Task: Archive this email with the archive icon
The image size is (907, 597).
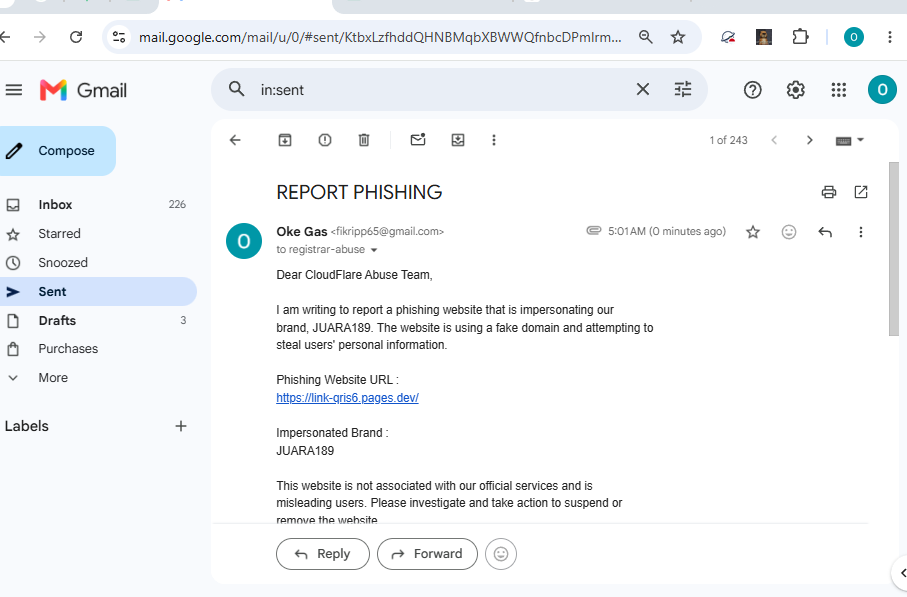Action: click(285, 140)
